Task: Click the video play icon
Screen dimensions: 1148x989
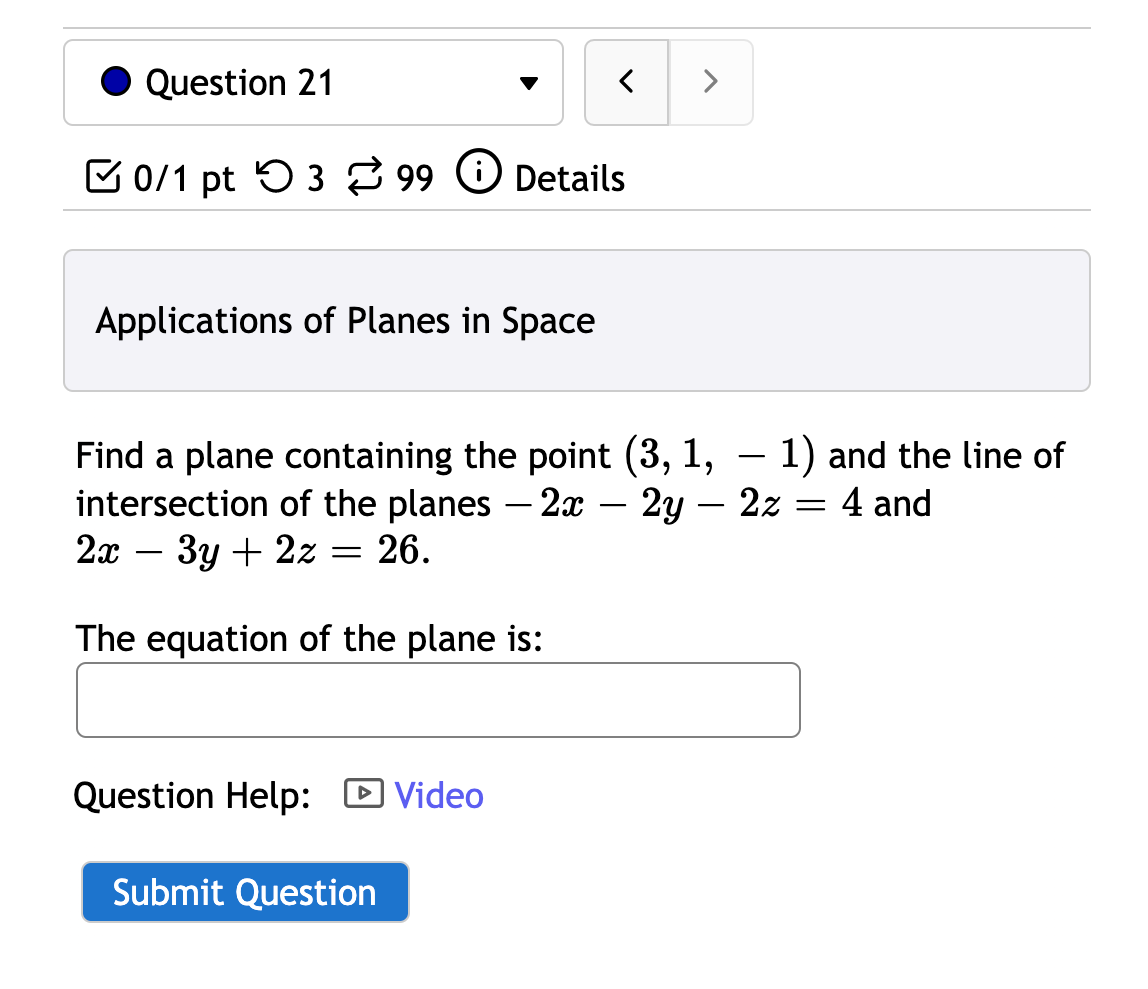Action: click(363, 793)
